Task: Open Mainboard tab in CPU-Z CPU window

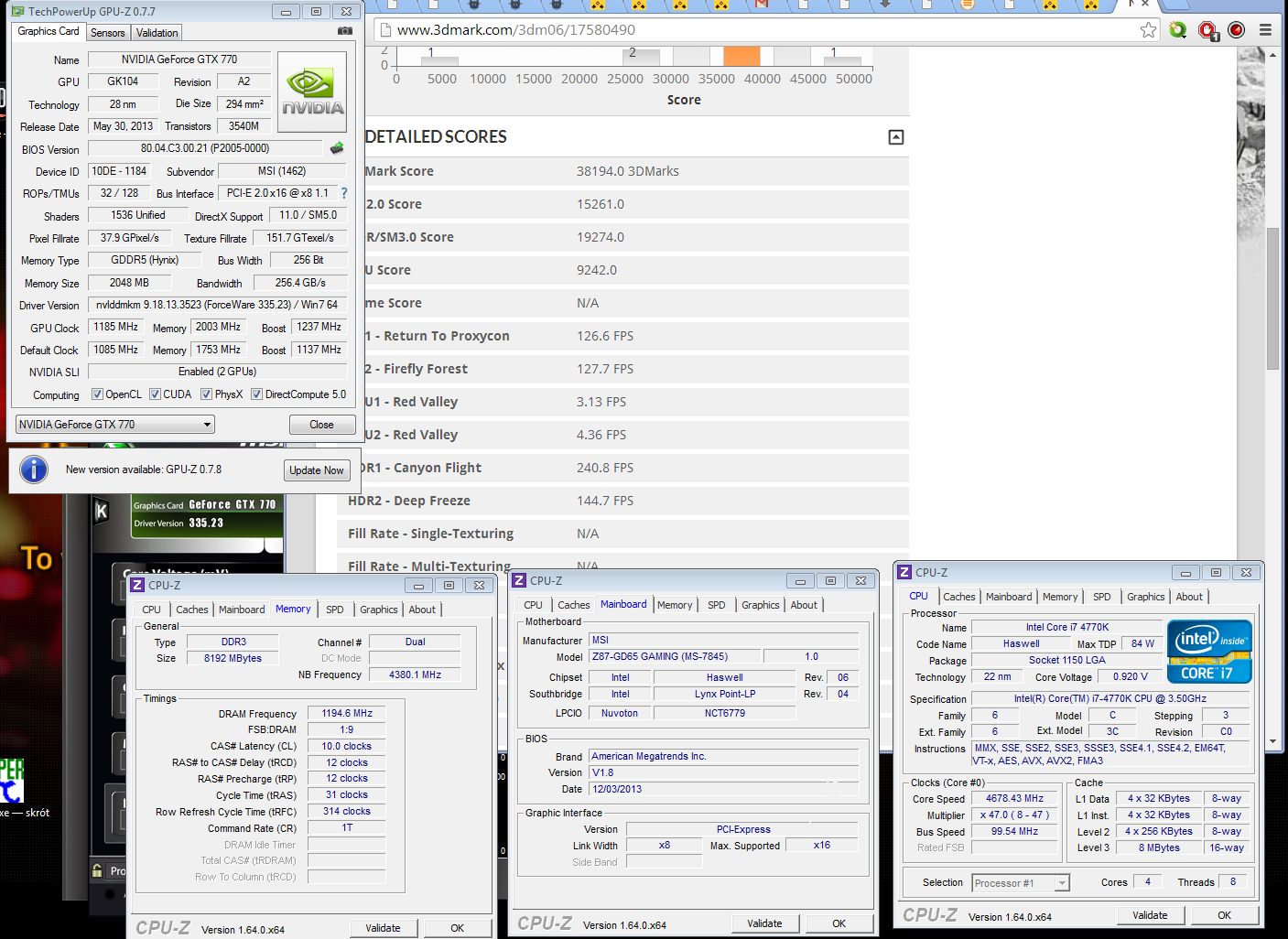Action: pyautogui.click(x=1009, y=597)
